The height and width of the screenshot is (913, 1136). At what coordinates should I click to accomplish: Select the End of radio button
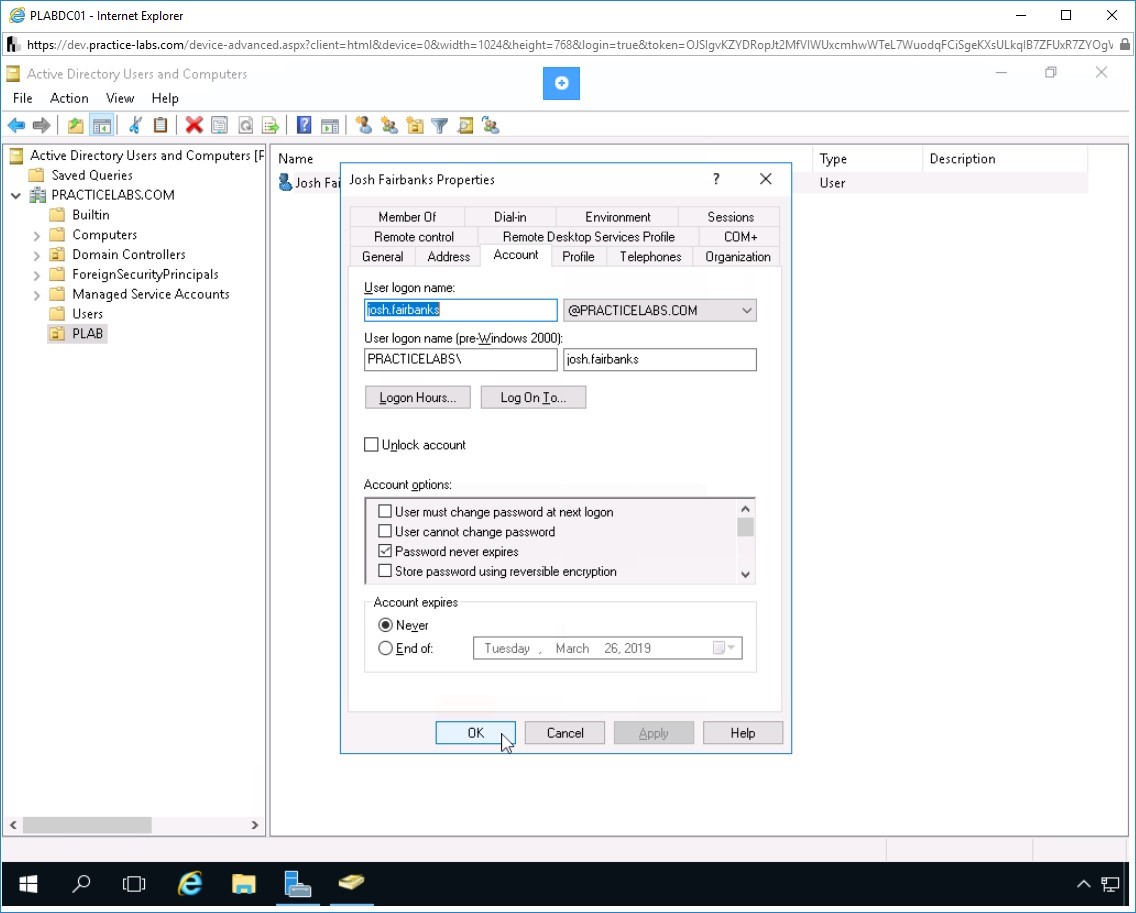tap(385, 649)
